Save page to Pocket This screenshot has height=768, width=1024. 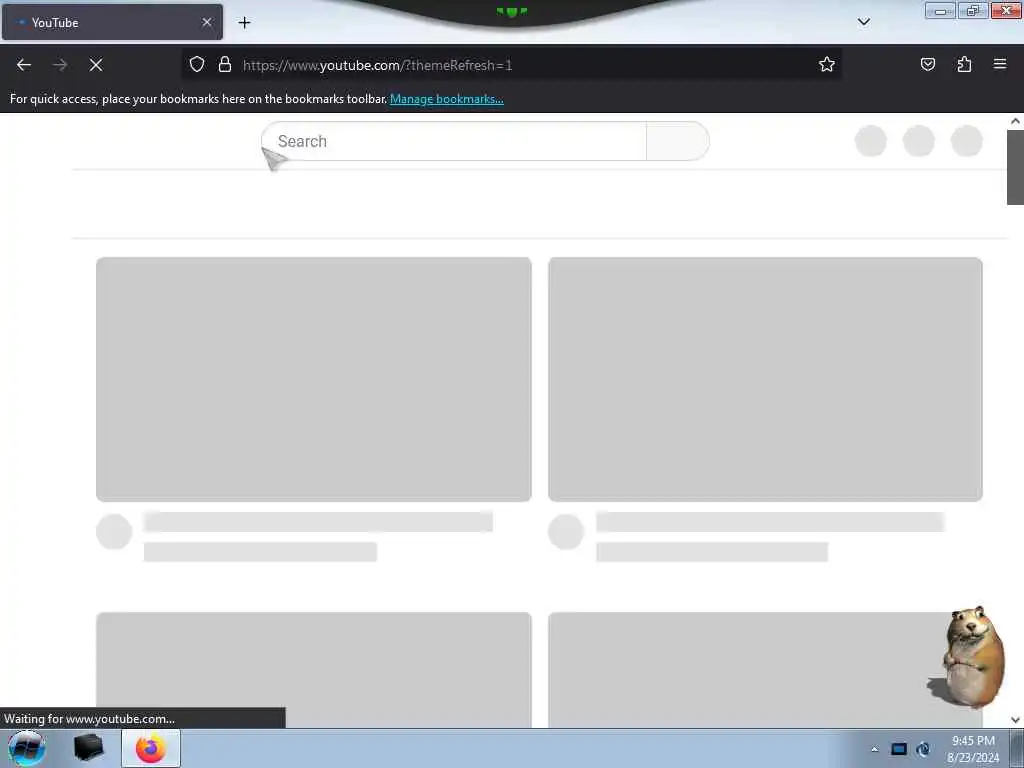tap(927, 64)
